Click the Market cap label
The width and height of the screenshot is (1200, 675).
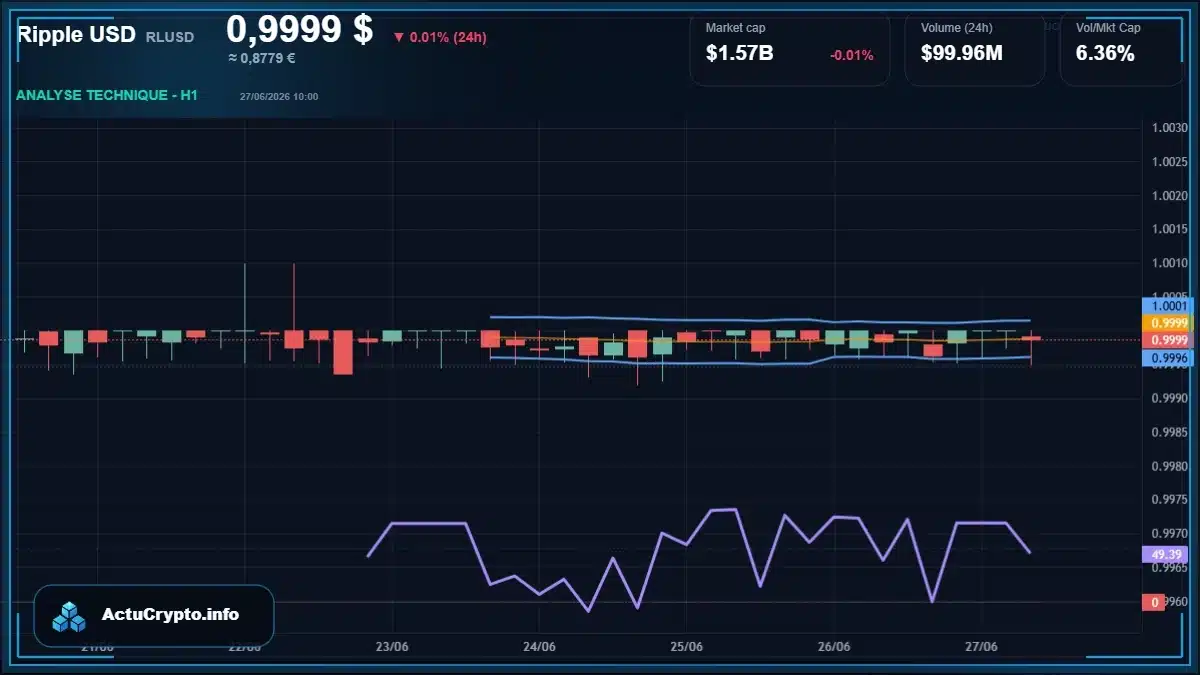click(735, 28)
